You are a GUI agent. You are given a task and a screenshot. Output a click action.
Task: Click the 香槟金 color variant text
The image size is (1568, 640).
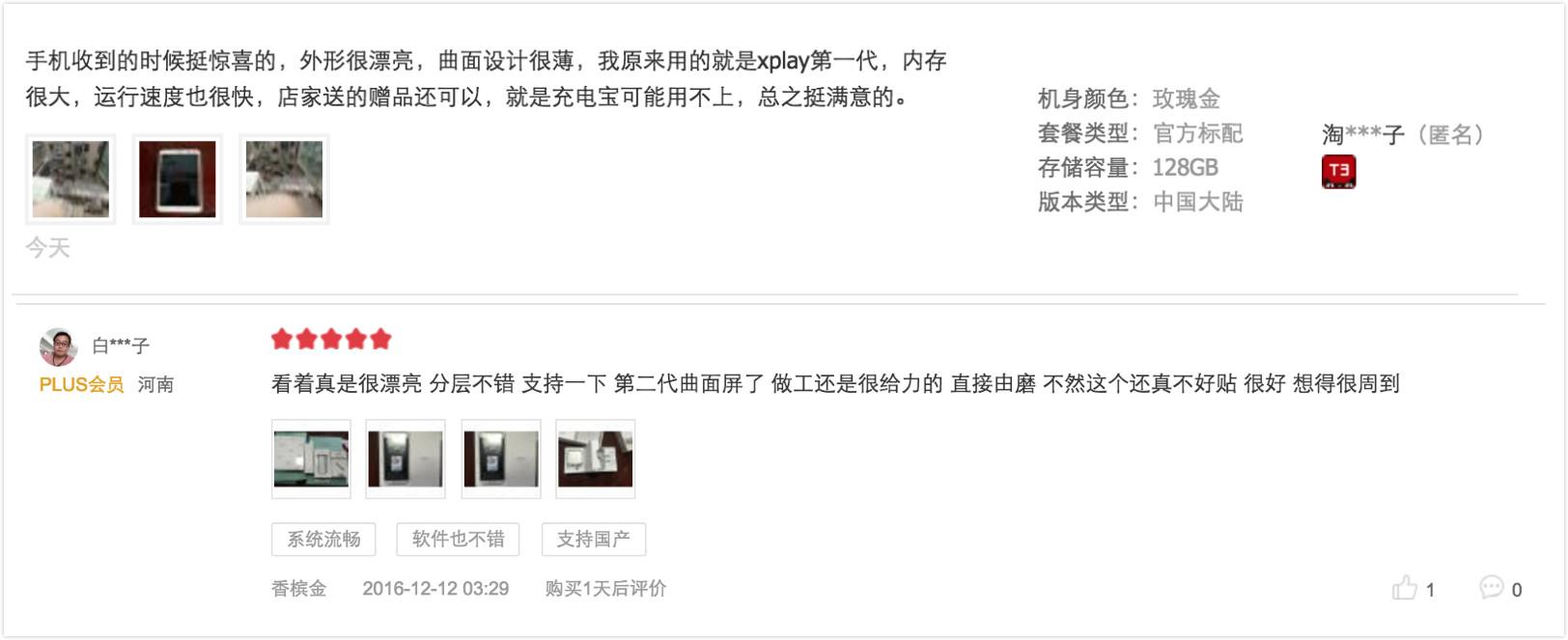pos(298,588)
